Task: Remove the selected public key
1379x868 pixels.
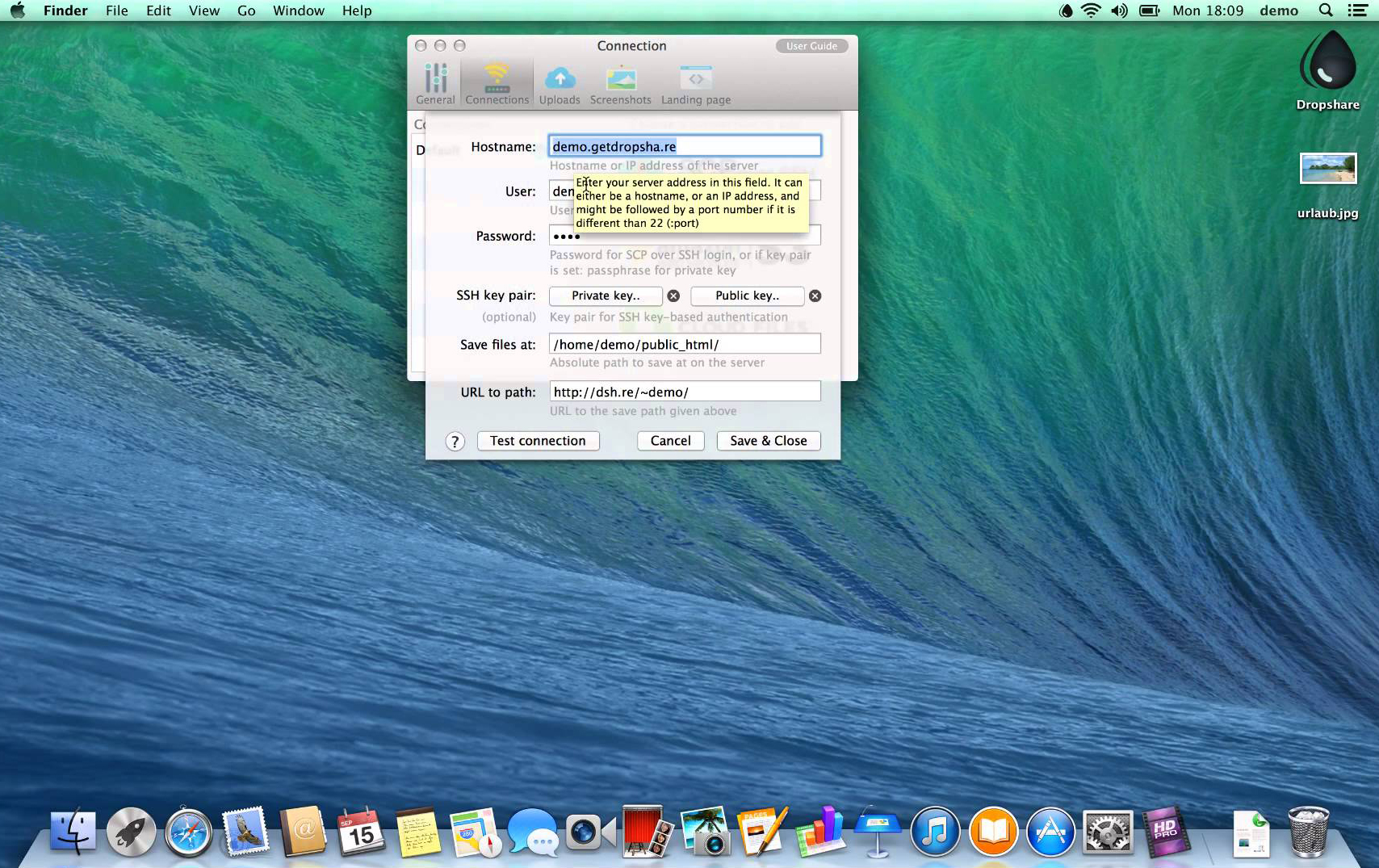Action: coord(815,296)
